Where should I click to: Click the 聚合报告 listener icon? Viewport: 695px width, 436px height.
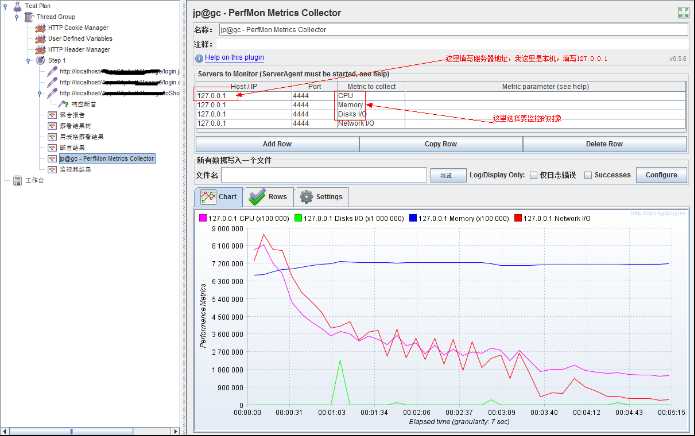coord(52,115)
